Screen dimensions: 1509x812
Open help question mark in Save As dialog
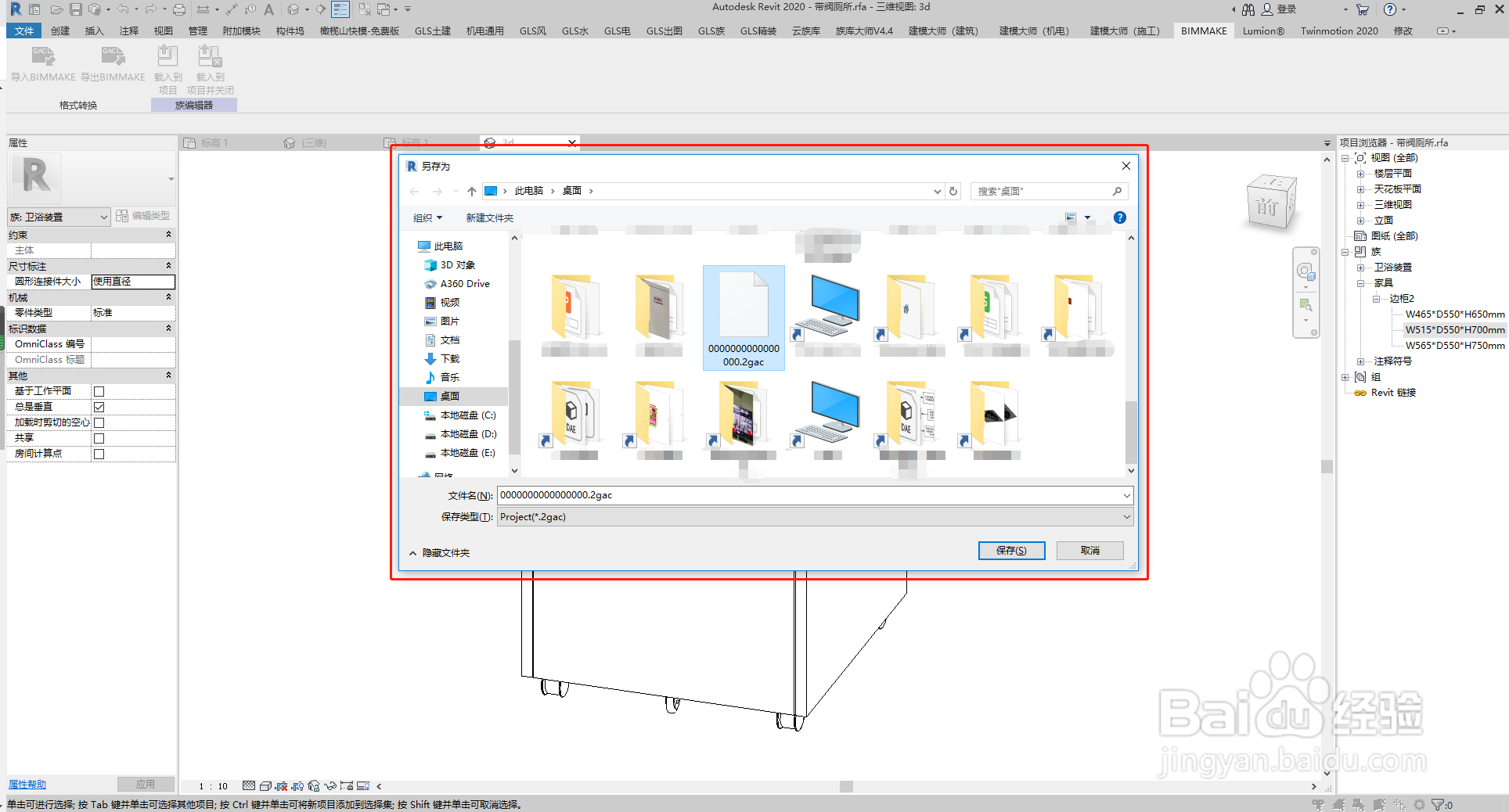[x=1120, y=217]
